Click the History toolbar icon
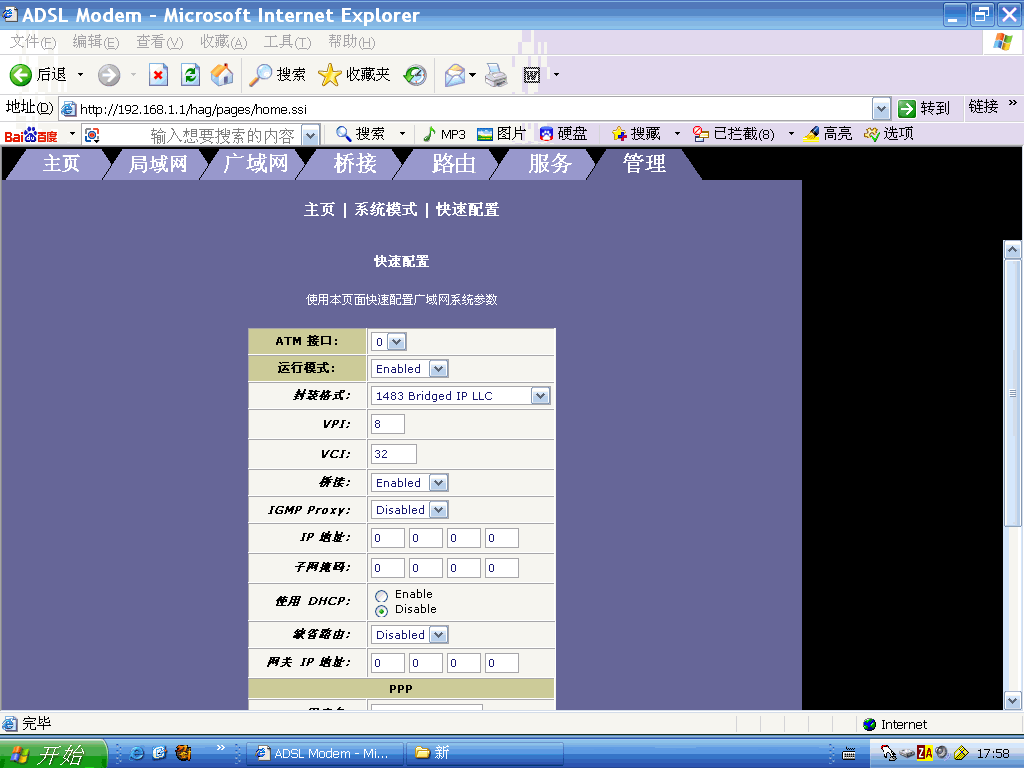 coord(415,75)
